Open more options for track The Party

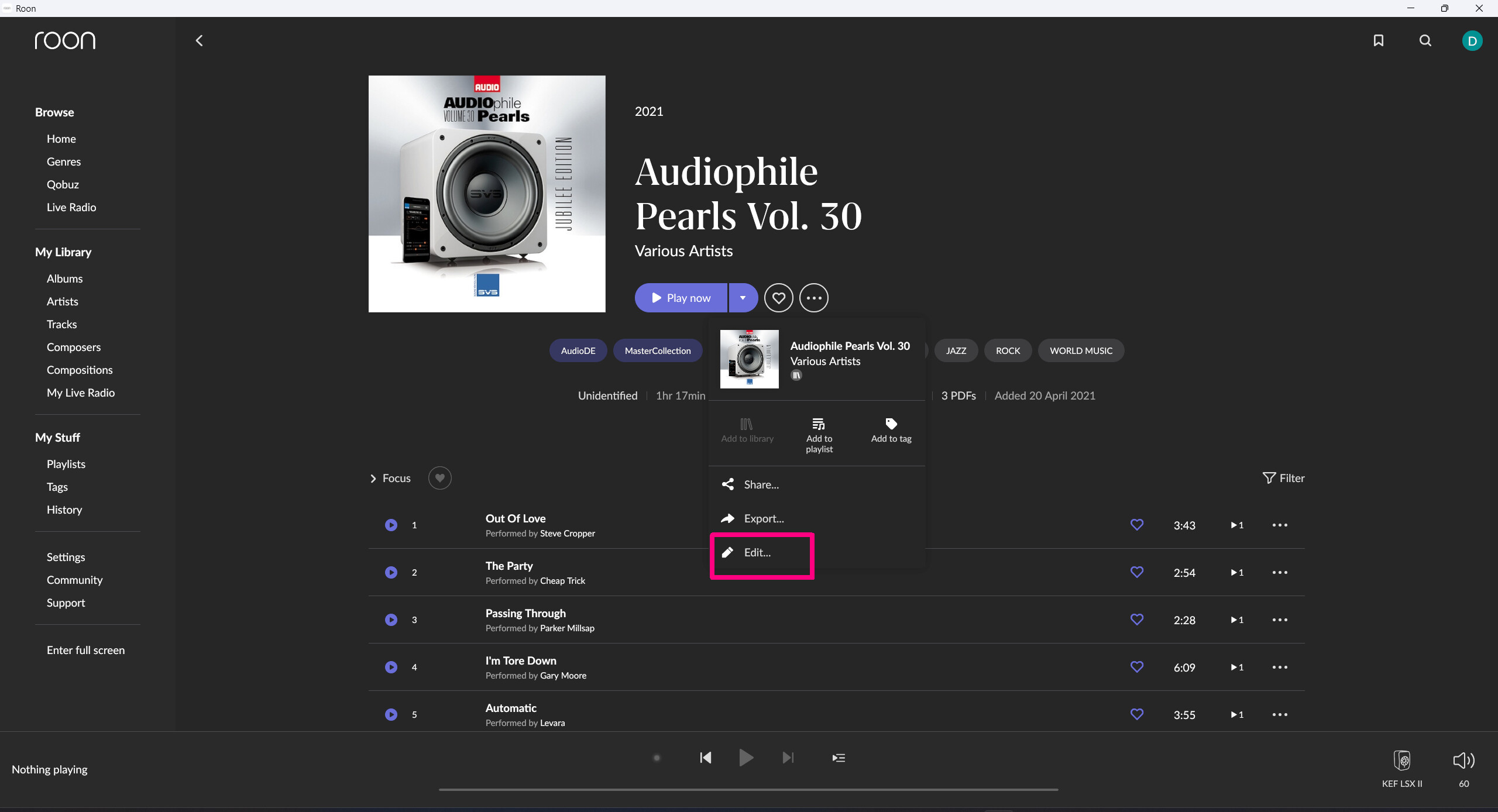[x=1280, y=572]
